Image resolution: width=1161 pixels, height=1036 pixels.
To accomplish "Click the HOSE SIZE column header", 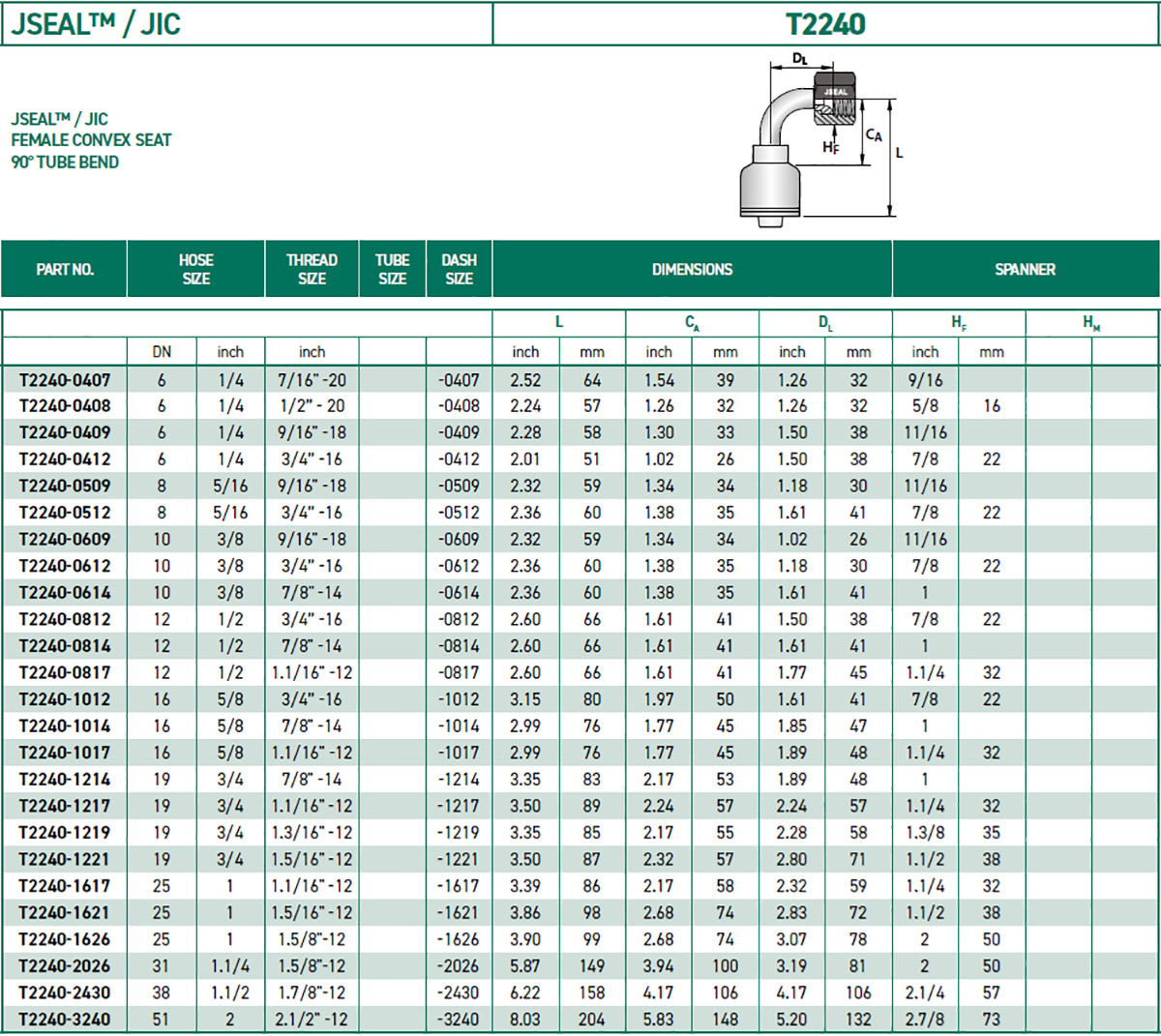I will pyautogui.click(x=196, y=269).
